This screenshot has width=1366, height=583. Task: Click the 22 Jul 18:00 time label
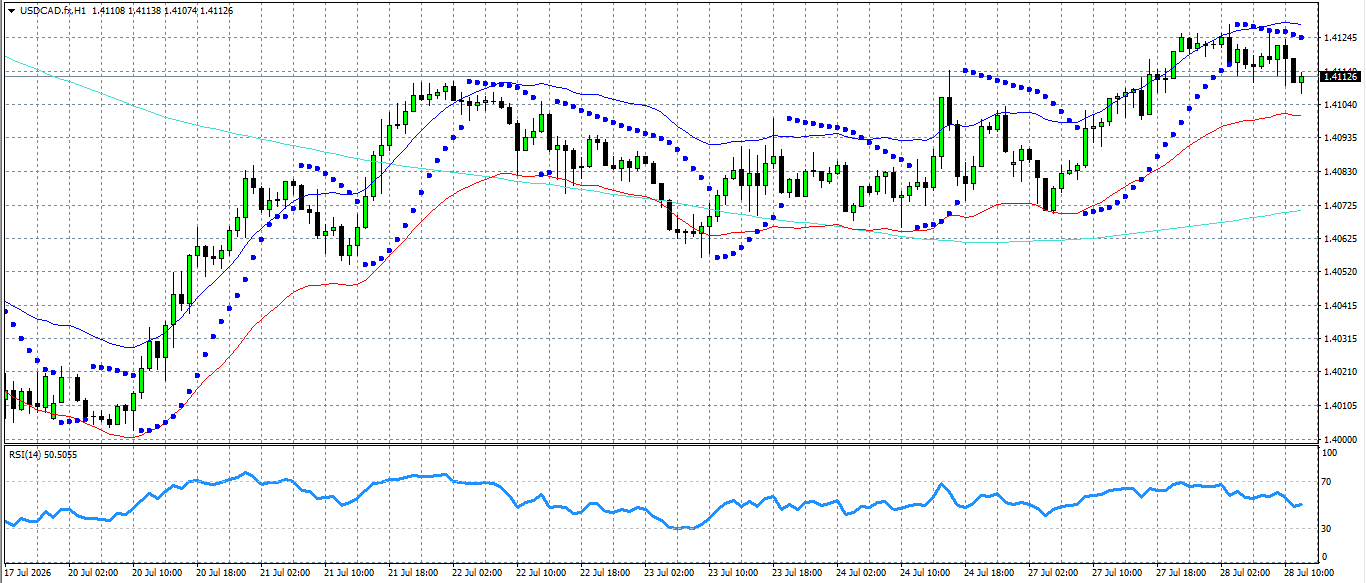tap(605, 574)
